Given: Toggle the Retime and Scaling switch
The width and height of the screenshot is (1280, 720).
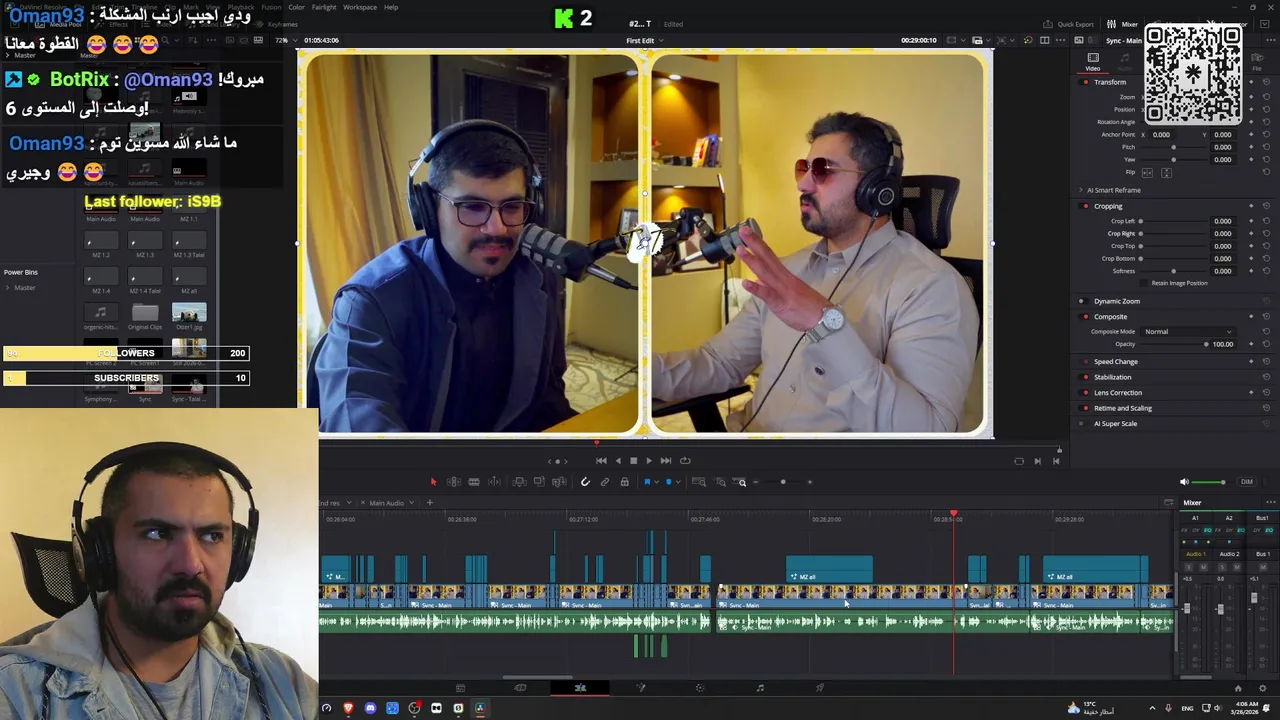Looking at the screenshot, I should [x=1085, y=408].
